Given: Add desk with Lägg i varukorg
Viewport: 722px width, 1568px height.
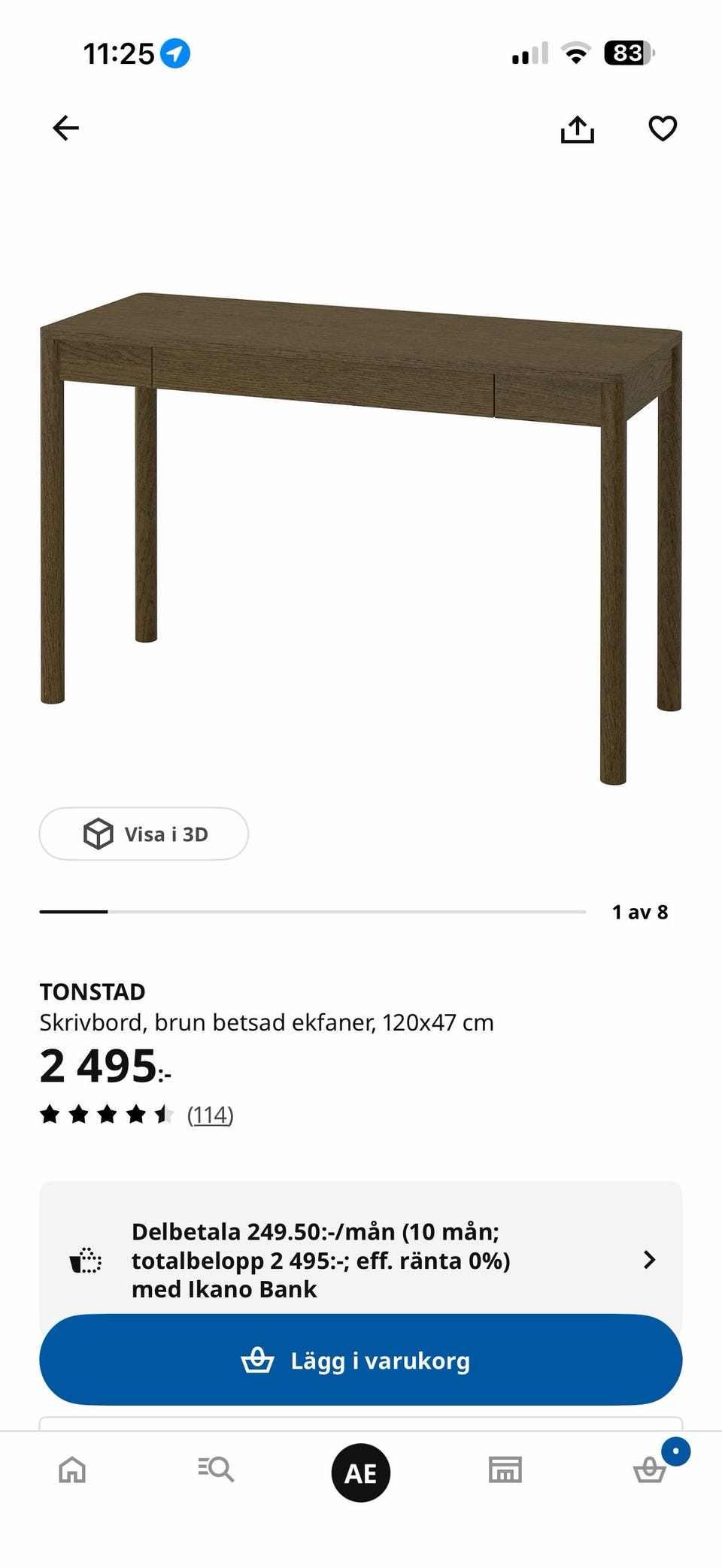Looking at the screenshot, I should pos(361,1360).
